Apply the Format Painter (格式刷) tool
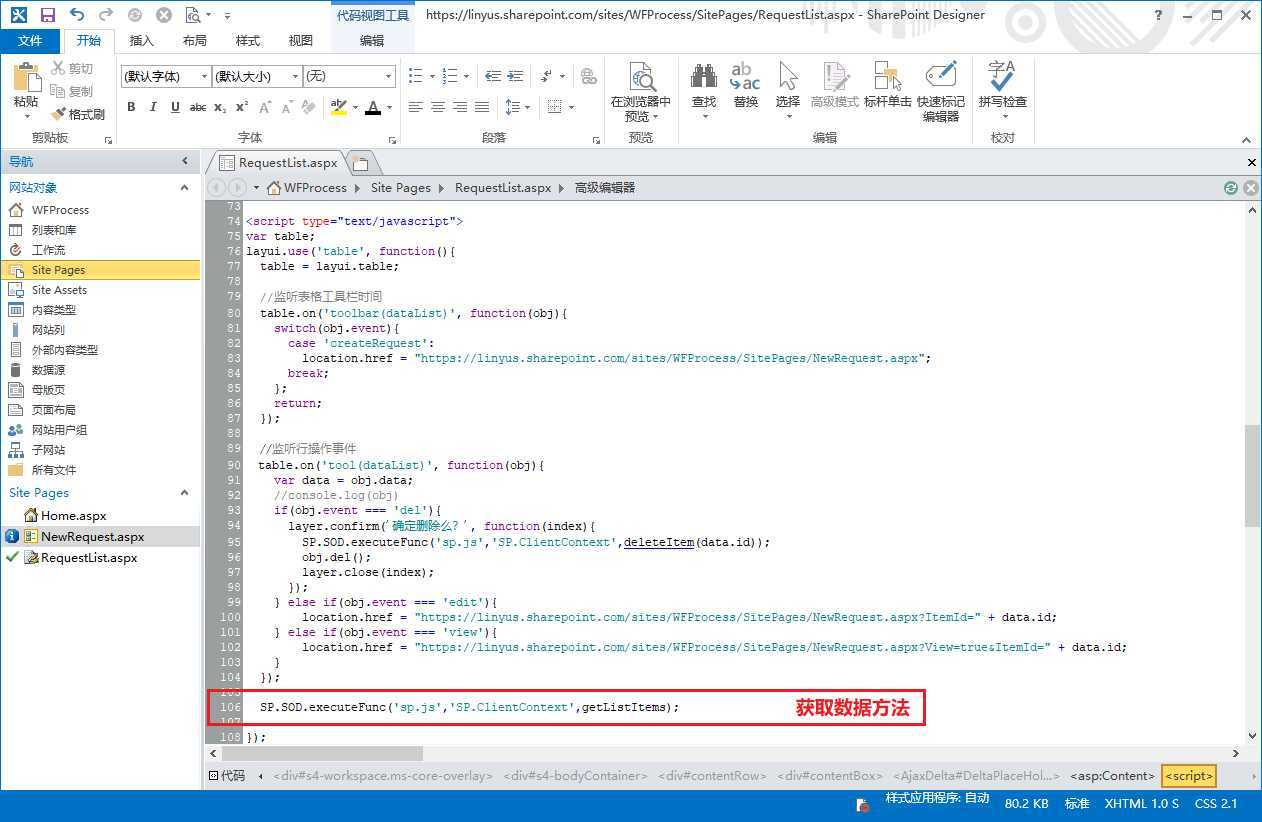Viewport: 1262px width, 822px height. tap(77, 114)
